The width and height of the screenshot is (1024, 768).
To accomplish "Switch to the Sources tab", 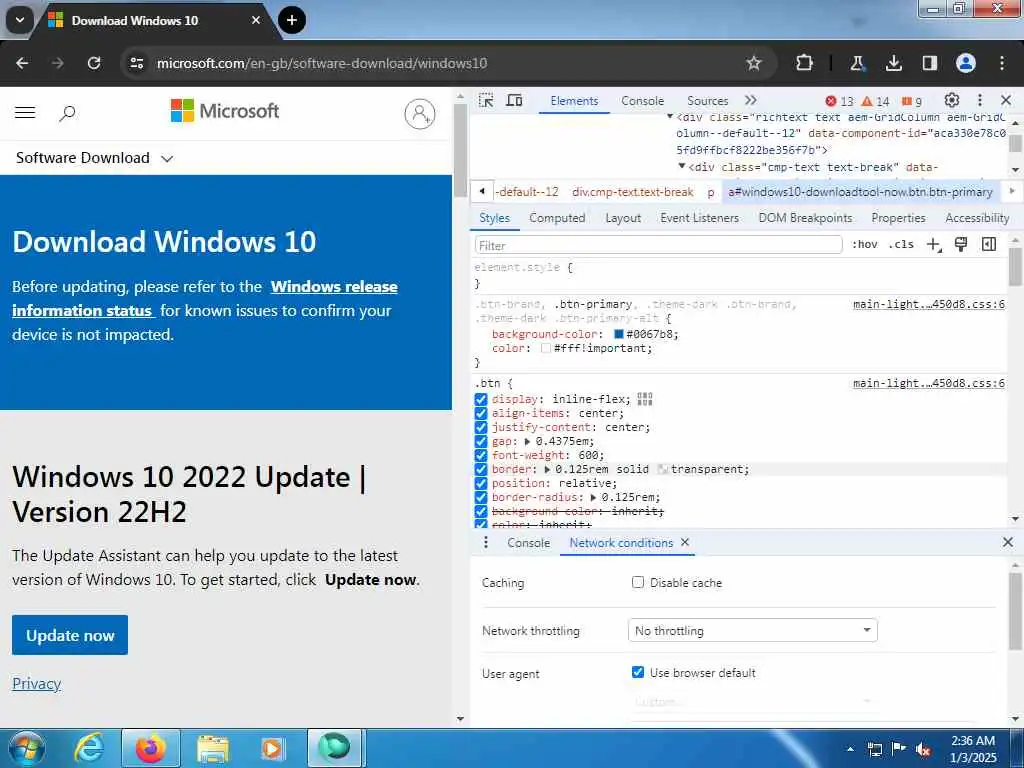I will [x=707, y=101].
